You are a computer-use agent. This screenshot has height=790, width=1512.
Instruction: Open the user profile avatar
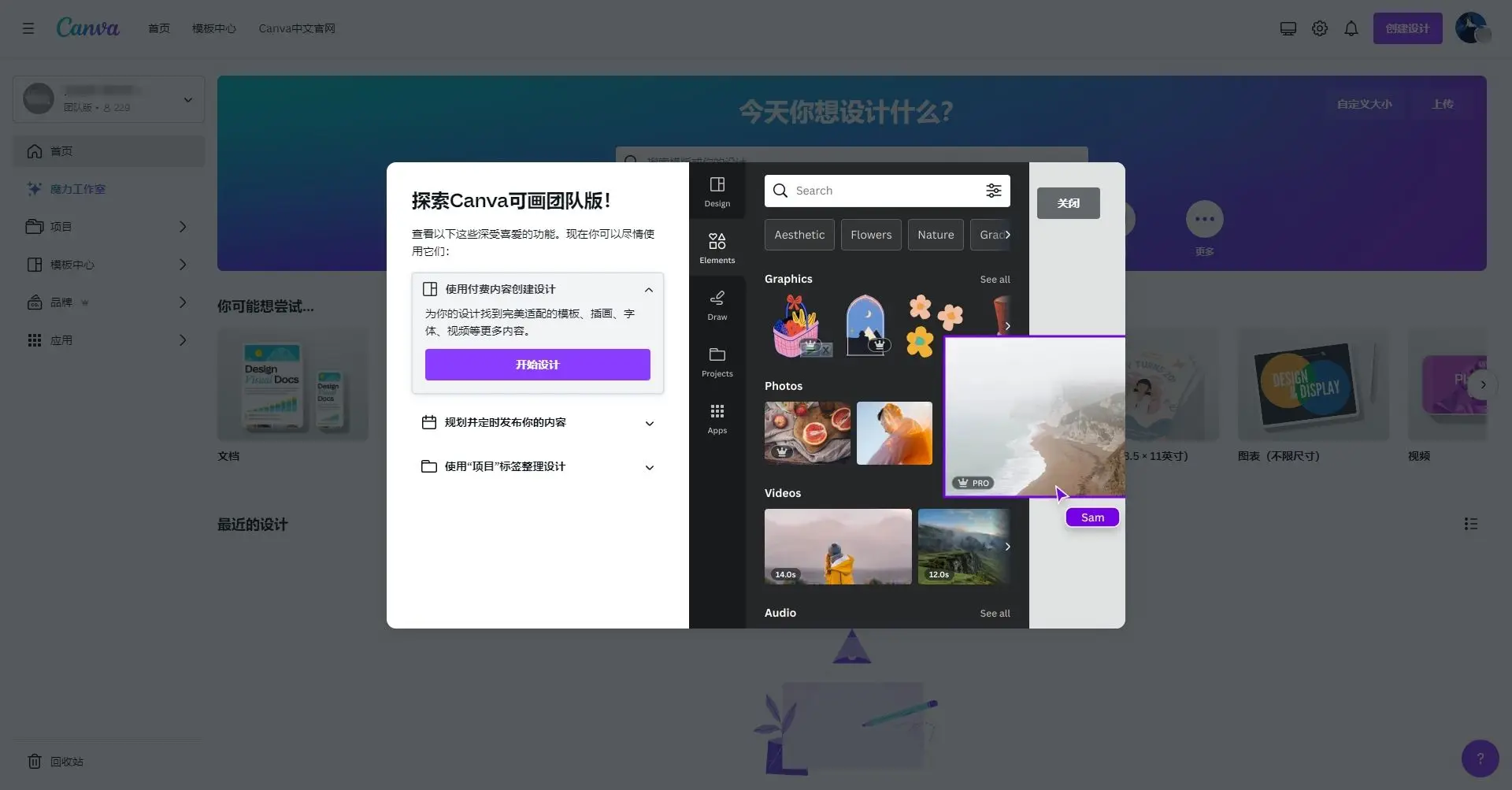pos(1471,28)
